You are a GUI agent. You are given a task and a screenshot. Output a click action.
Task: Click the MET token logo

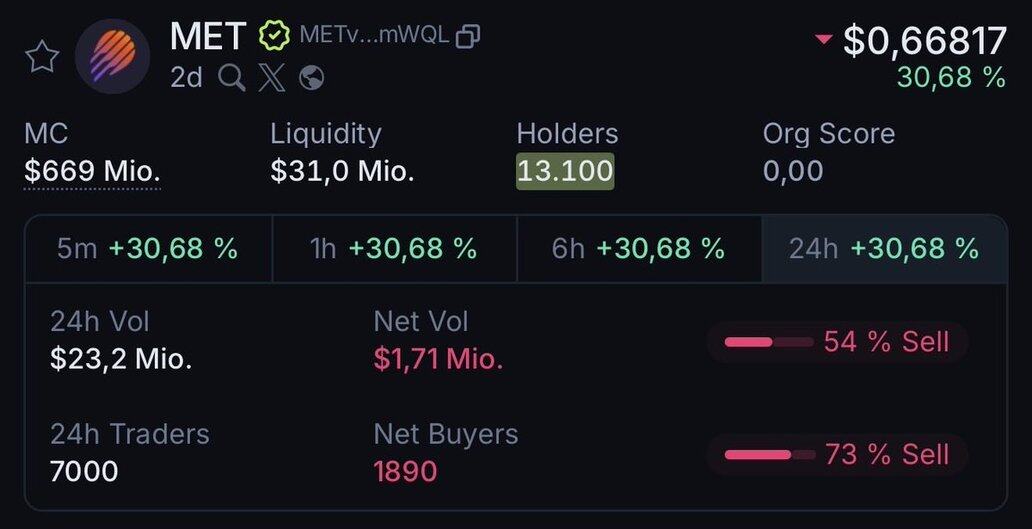pos(112,56)
